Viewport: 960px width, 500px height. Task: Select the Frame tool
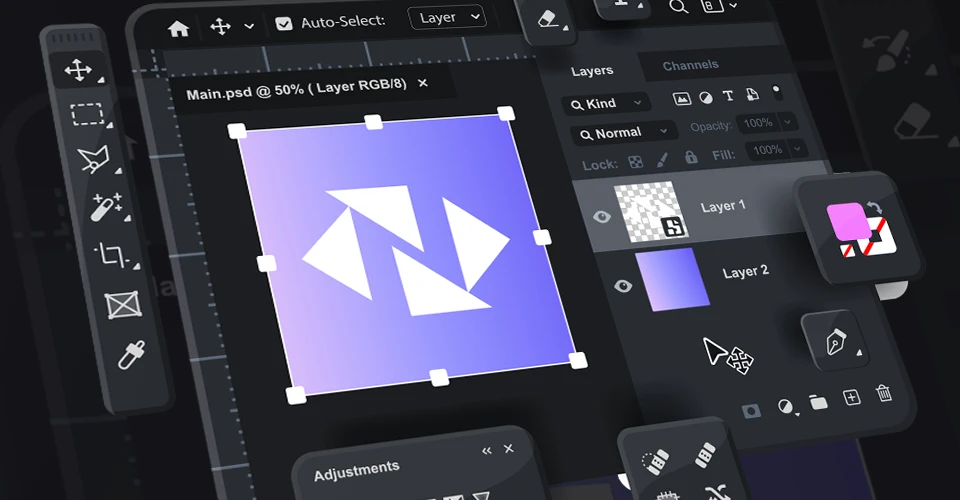124,304
